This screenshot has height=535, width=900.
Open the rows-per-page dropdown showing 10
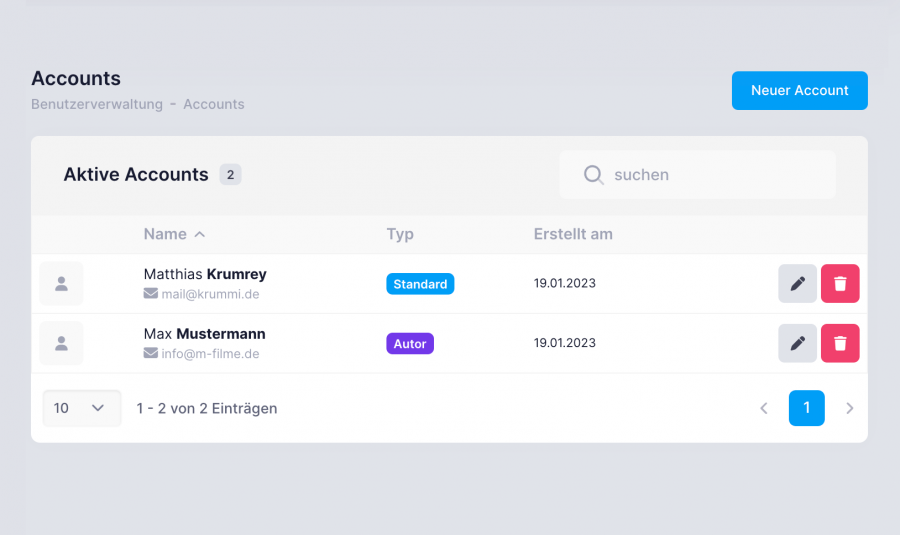[x=82, y=408]
